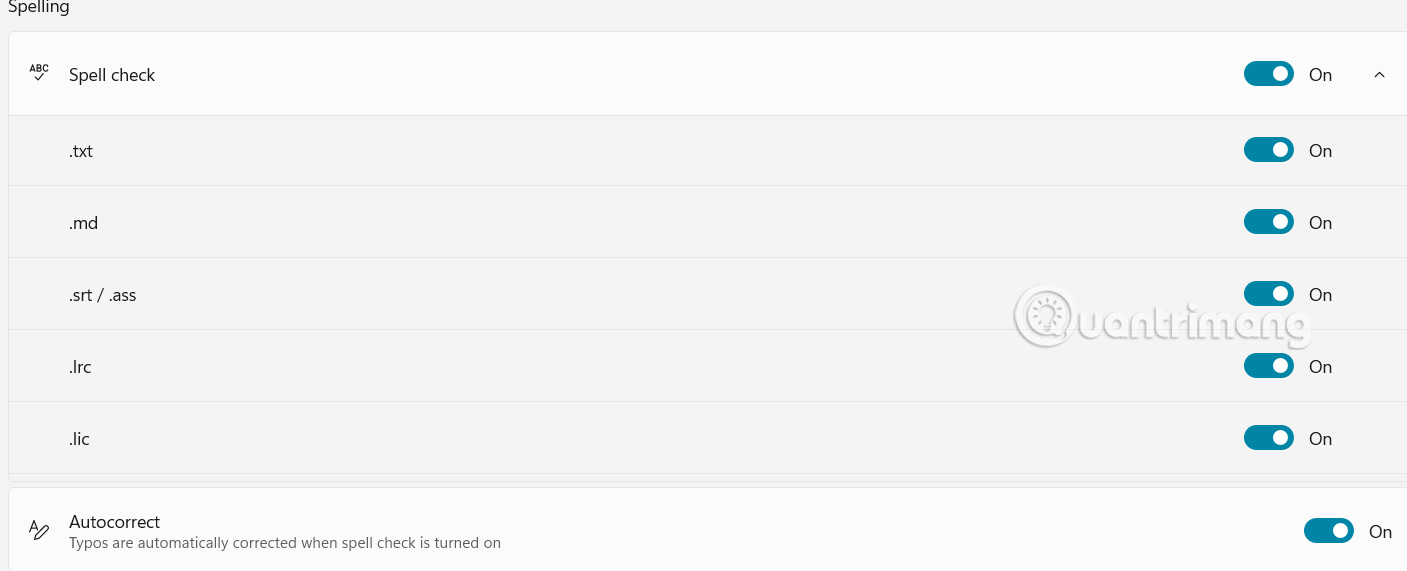The height and width of the screenshot is (571, 1407).
Task: Click the Autocorrect setting title
Action: [114, 522]
